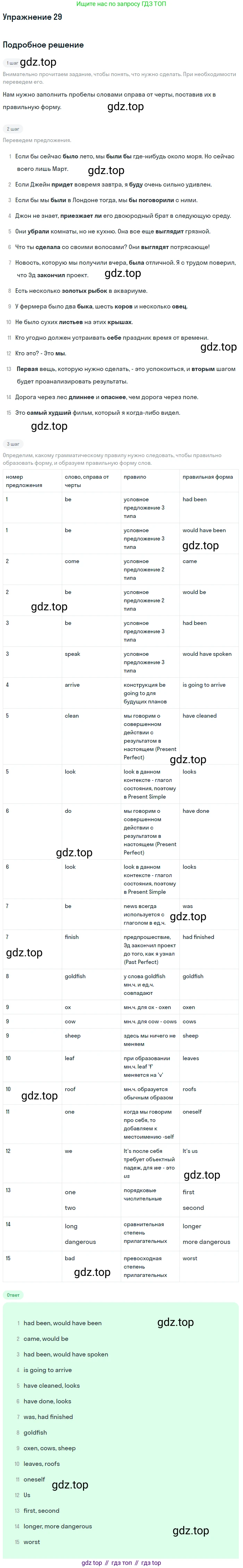Click the 'more dangerous' table cell
Image resolution: width=243 pixels, height=1568 pixels.
click(x=207, y=1242)
